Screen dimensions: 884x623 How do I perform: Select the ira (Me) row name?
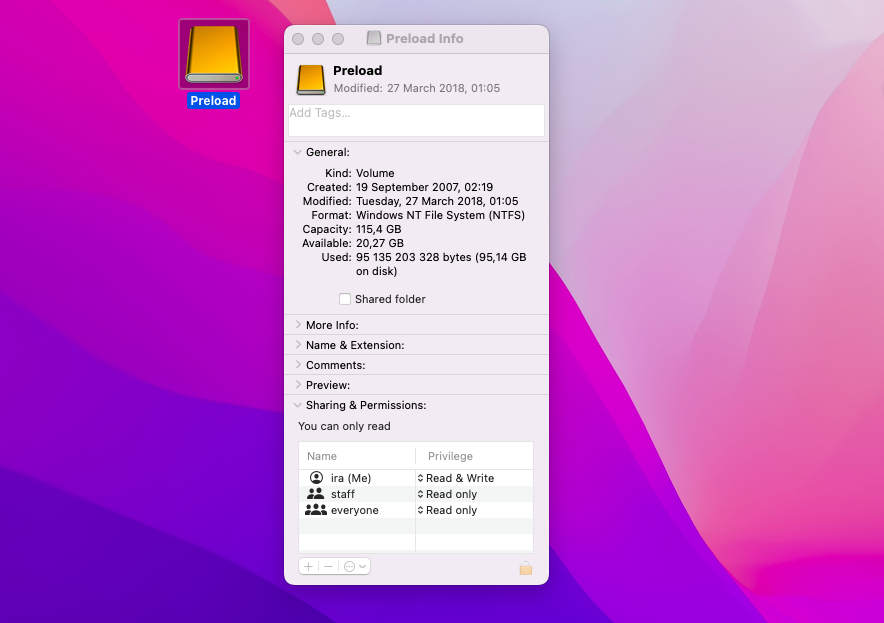coord(351,478)
